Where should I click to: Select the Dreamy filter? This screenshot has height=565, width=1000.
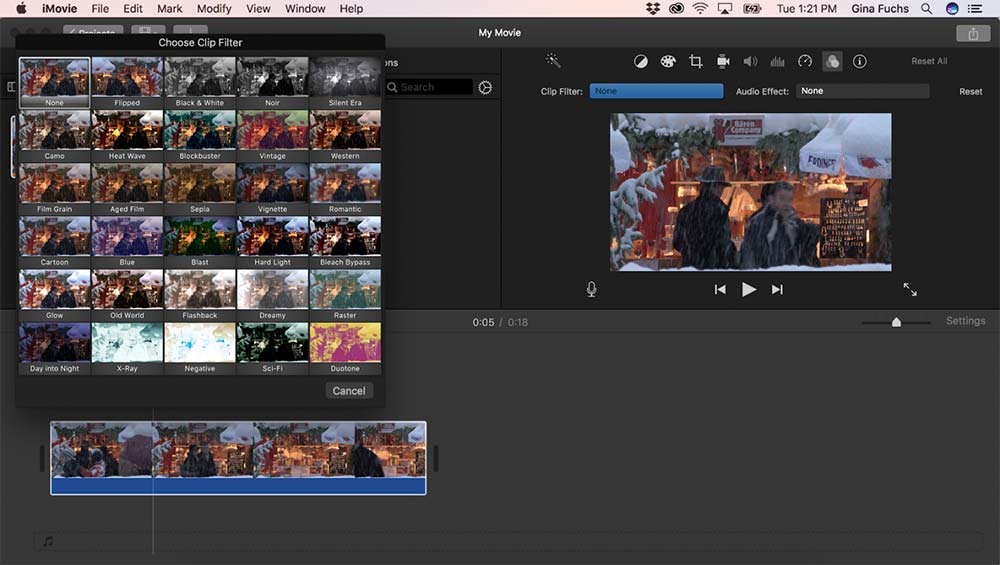(x=272, y=295)
